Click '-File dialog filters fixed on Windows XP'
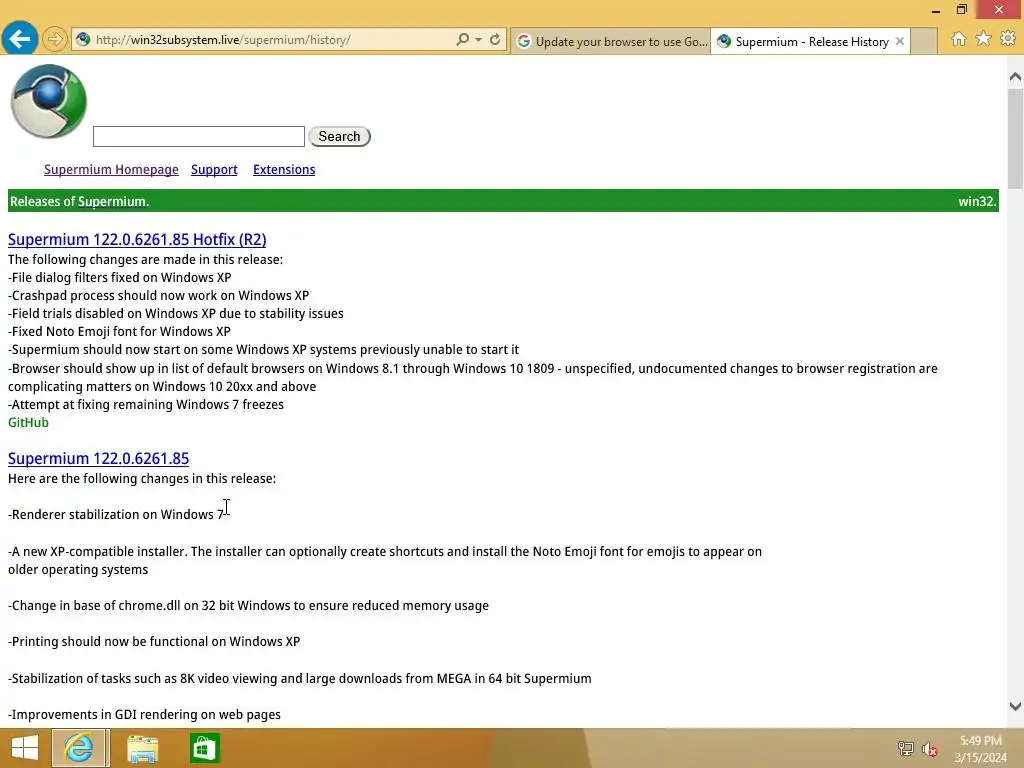Screen dimensions: 1024x768 pyautogui.click(x=120, y=278)
